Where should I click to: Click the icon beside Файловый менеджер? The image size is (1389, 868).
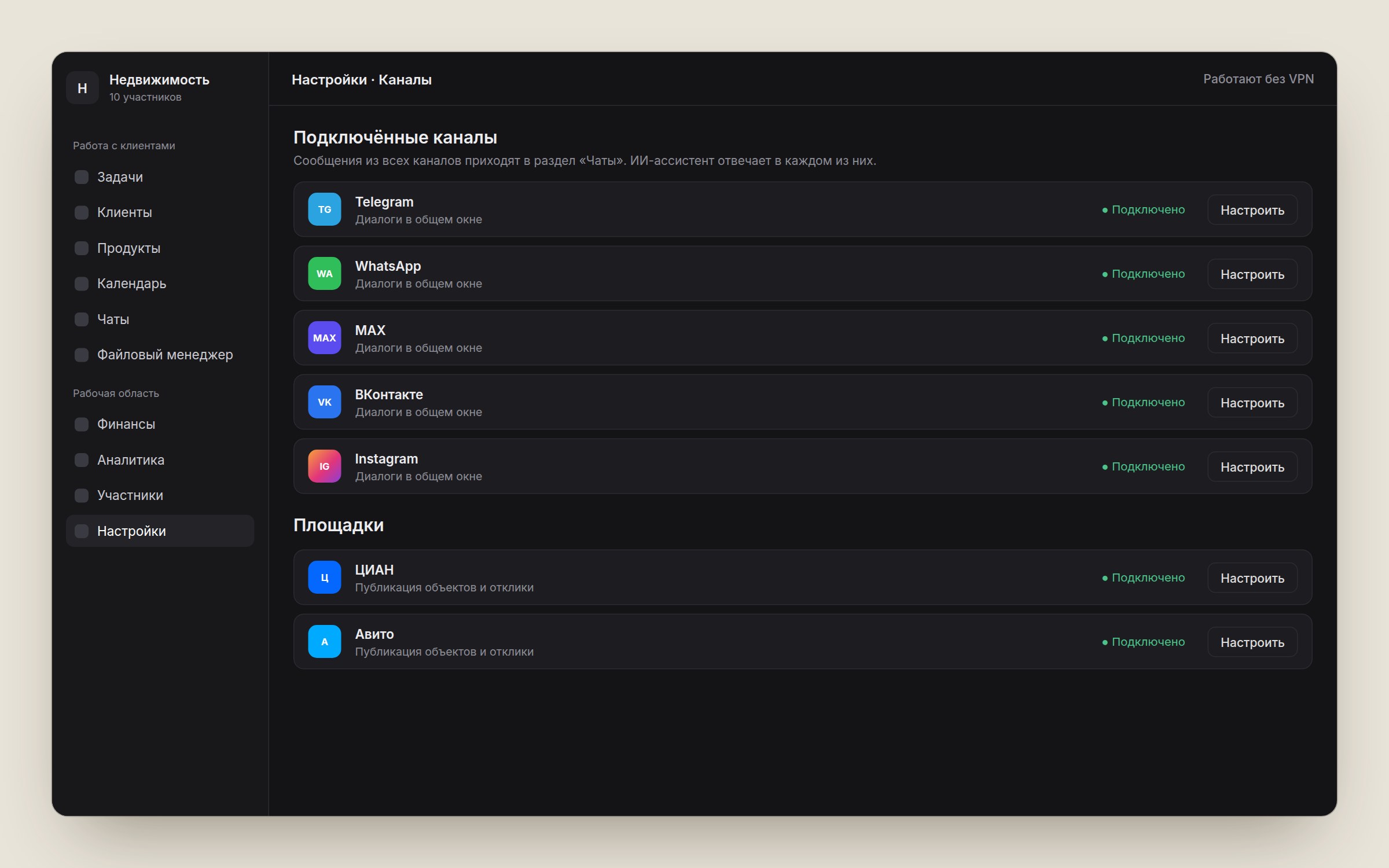(x=82, y=355)
